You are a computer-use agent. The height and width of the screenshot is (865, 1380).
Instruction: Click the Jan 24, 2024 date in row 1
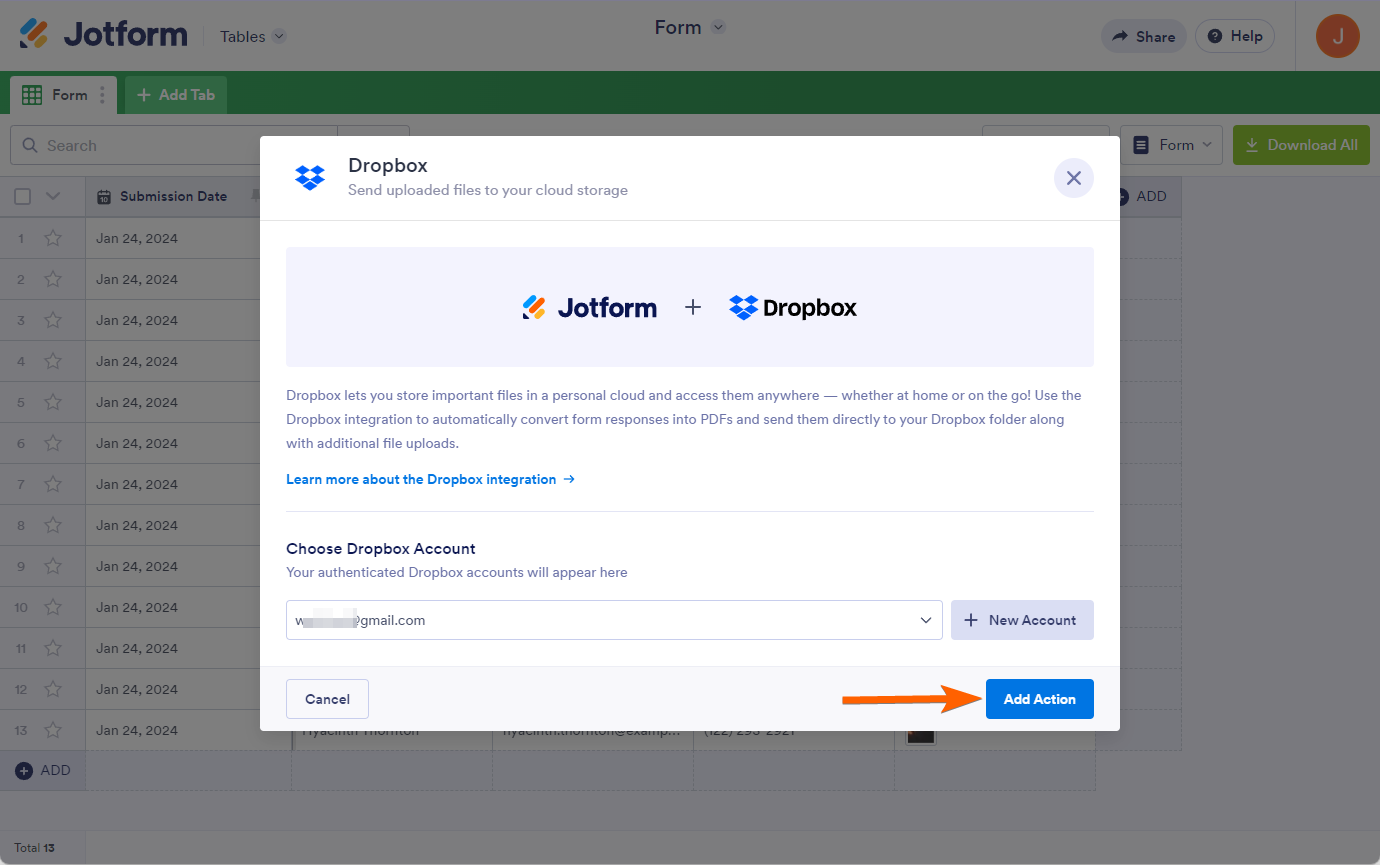(137, 238)
